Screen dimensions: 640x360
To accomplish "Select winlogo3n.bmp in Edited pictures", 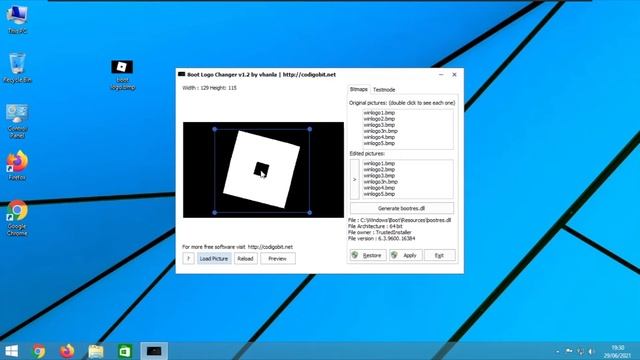I will click(x=380, y=182).
